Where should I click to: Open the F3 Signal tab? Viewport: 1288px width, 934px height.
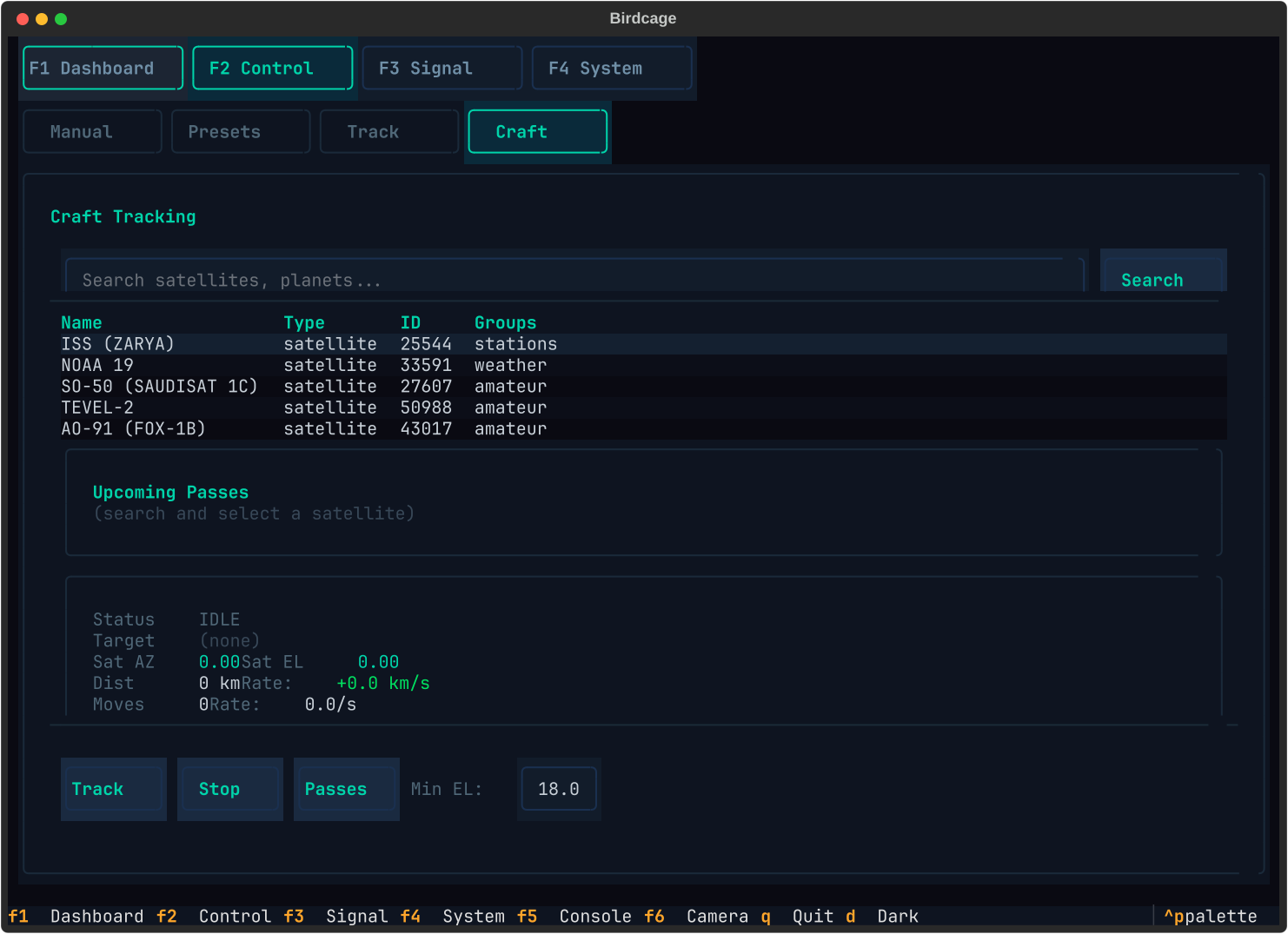pyautogui.click(x=442, y=68)
